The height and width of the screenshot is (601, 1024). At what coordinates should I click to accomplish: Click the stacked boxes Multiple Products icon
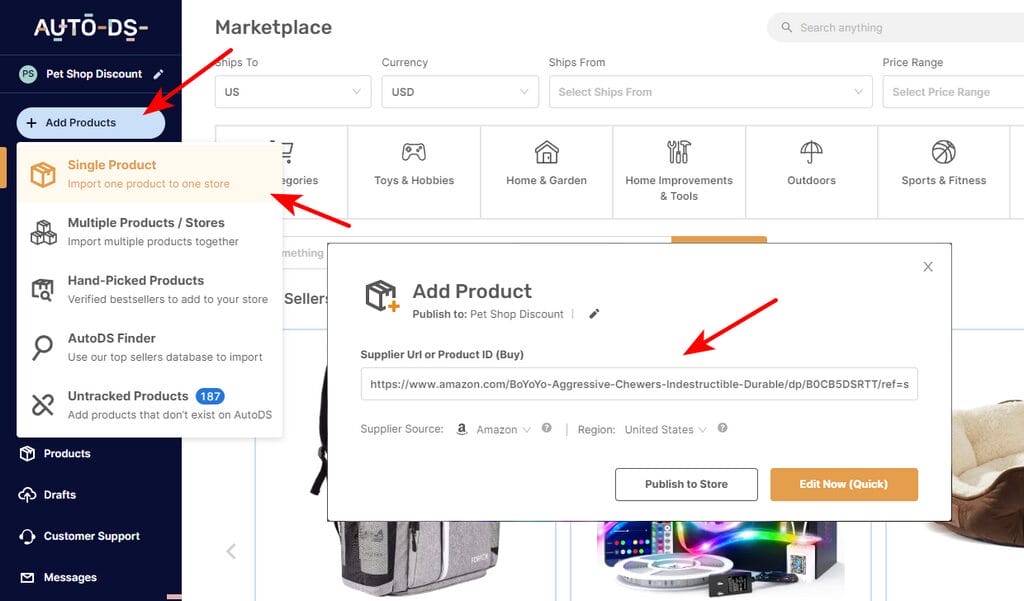tap(43, 233)
